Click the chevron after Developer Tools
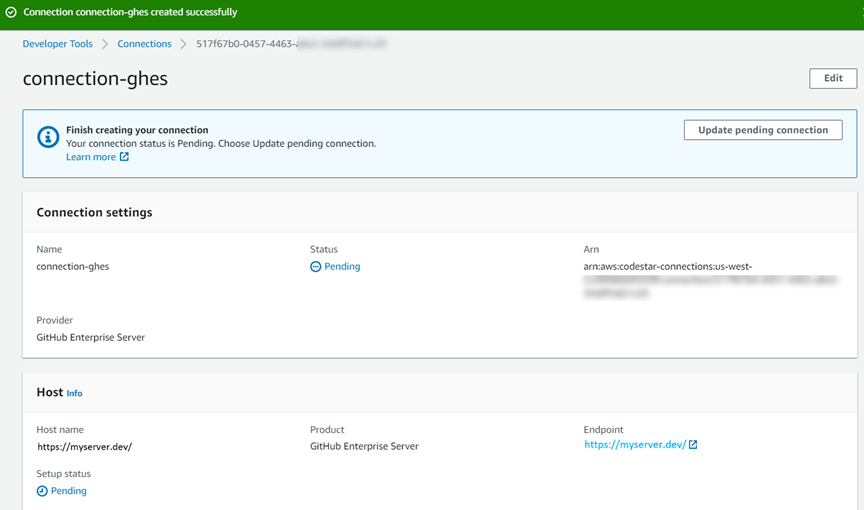The height and width of the screenshot is (510, 864). click(x=105, y=44)
